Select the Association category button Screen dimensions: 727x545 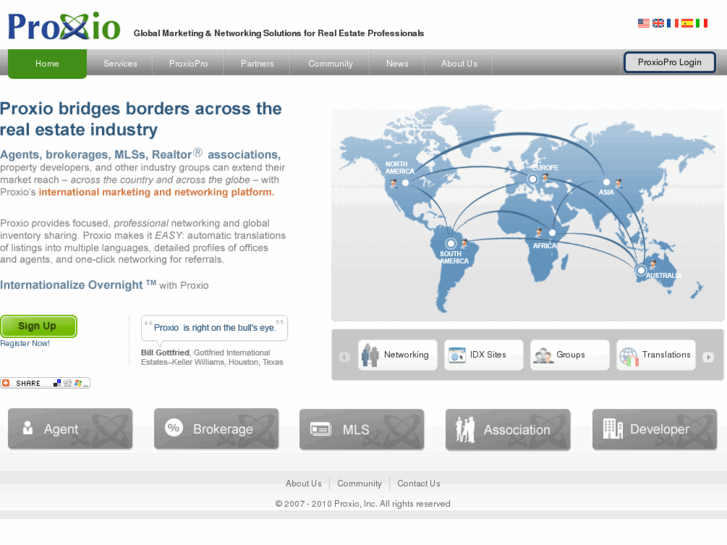[x=508, y=430]
